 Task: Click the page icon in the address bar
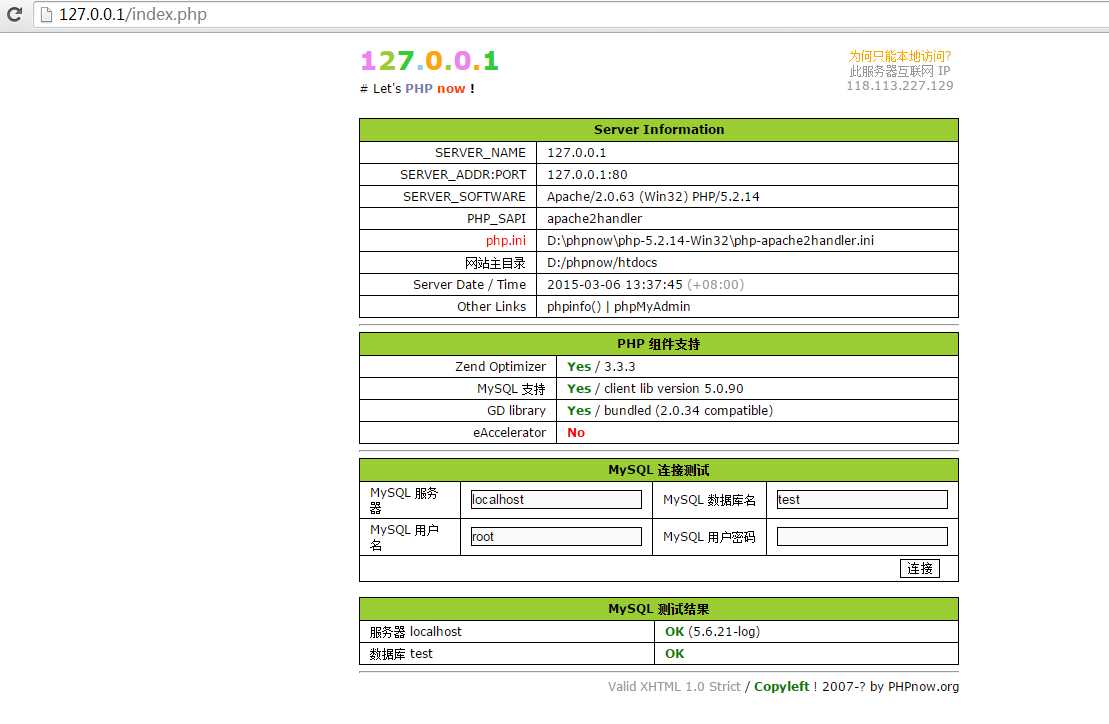[47, 15]
